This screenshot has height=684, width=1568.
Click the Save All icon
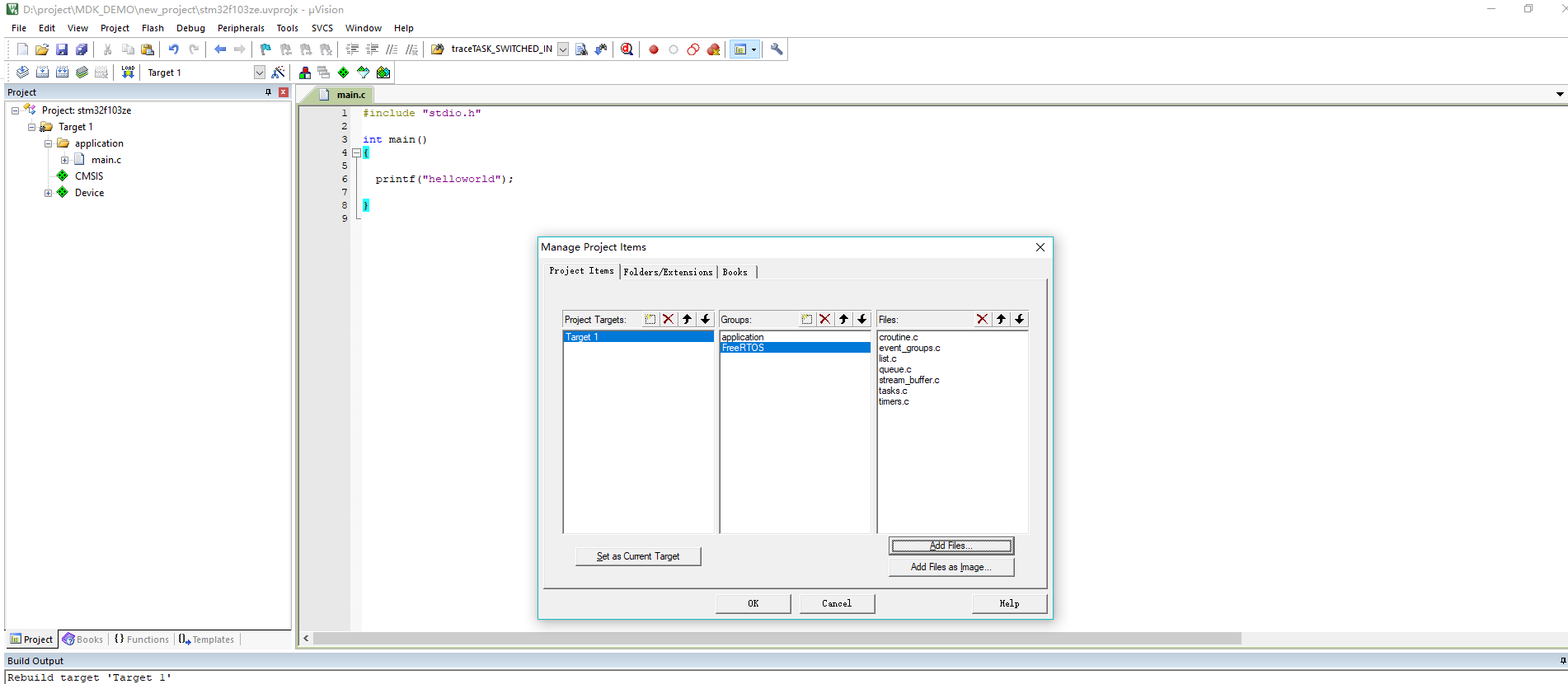(82, 49)
